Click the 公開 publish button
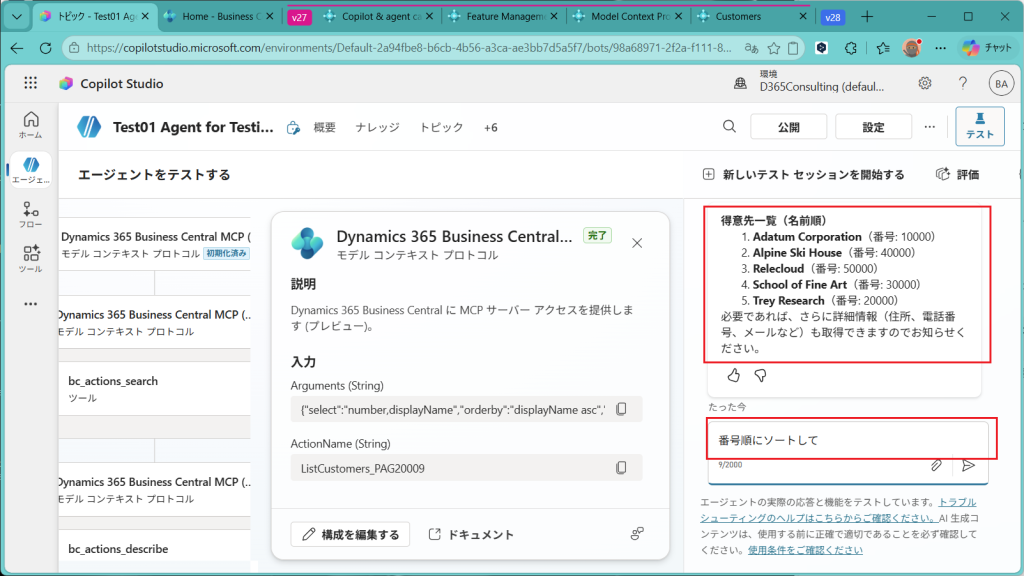The height and width of the screenshot is (576, 1024). point(788,127)
